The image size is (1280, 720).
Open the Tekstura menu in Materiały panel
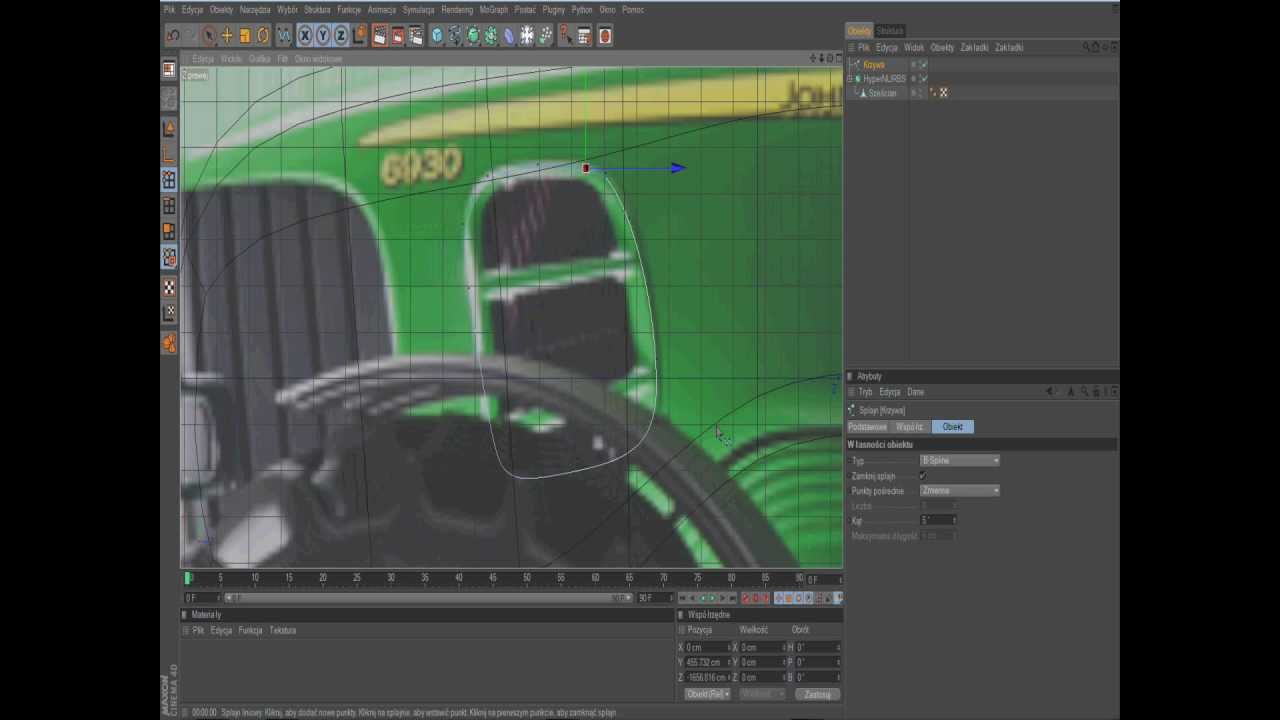tap(283, 631)
